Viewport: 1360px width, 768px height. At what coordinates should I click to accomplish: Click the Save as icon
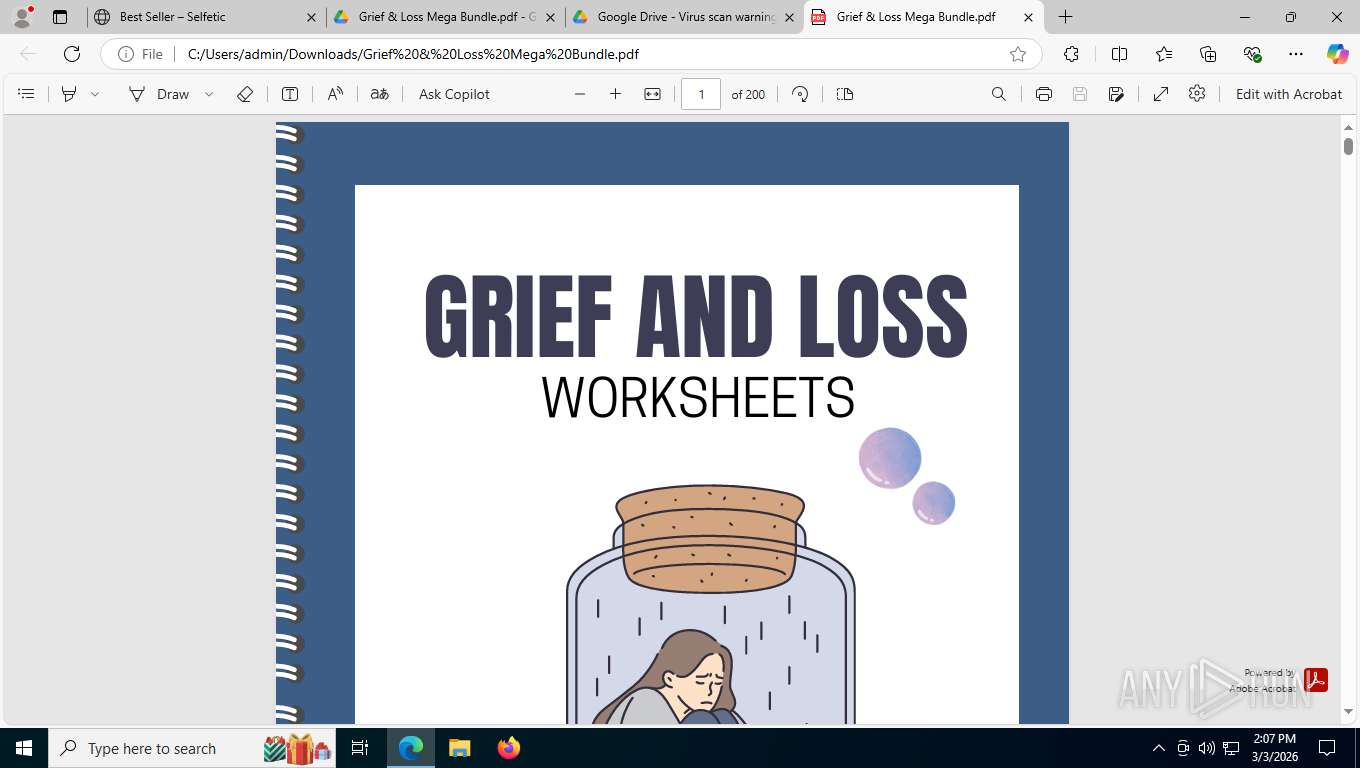1116,94
